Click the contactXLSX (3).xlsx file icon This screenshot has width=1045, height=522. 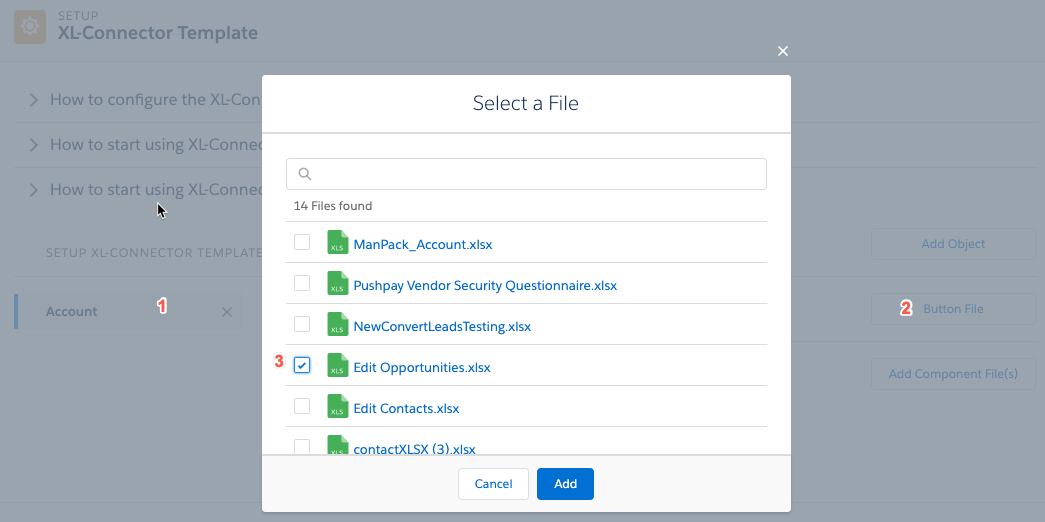tap(338, 445)
